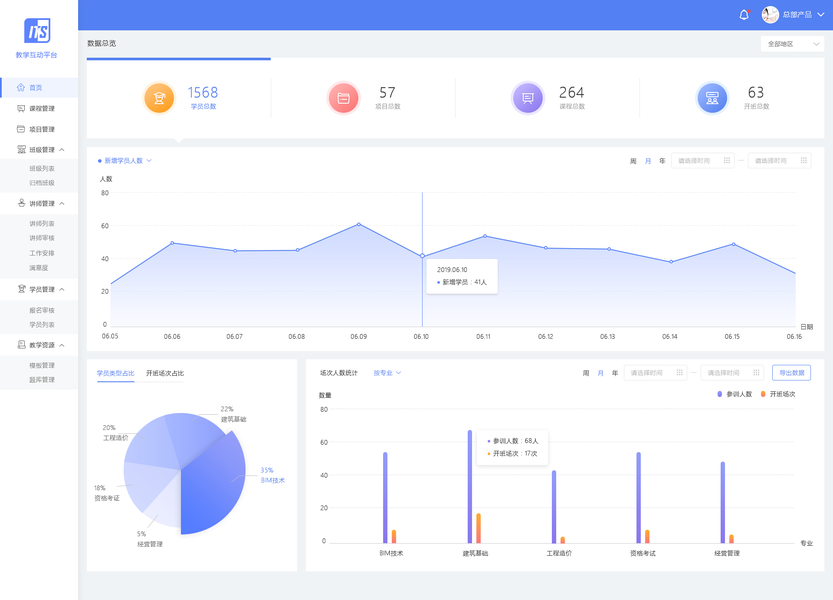This screenshot has height=600, width=833.
Task: Click the 教学资源 sidebar icon
Action: [21, 345]
